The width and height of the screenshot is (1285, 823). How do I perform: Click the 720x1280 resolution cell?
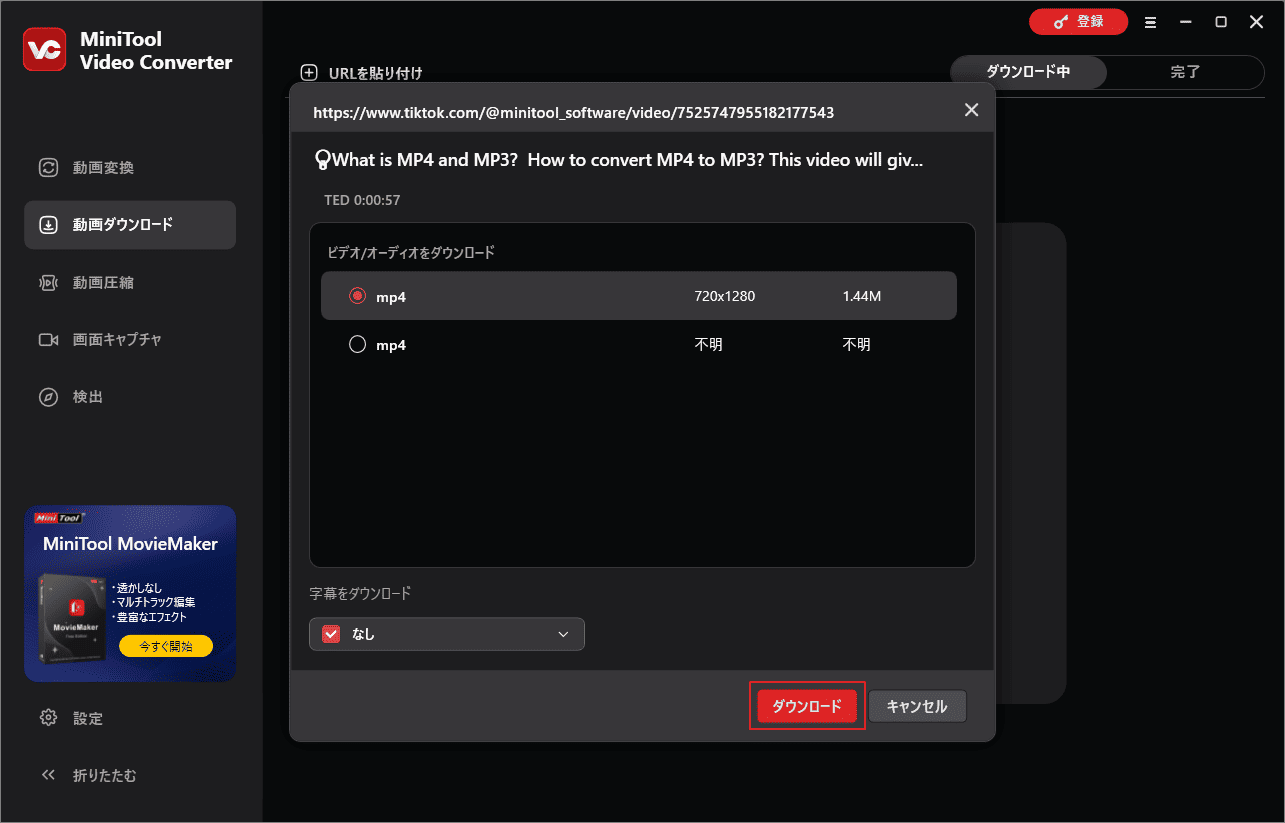pos(725,296)
